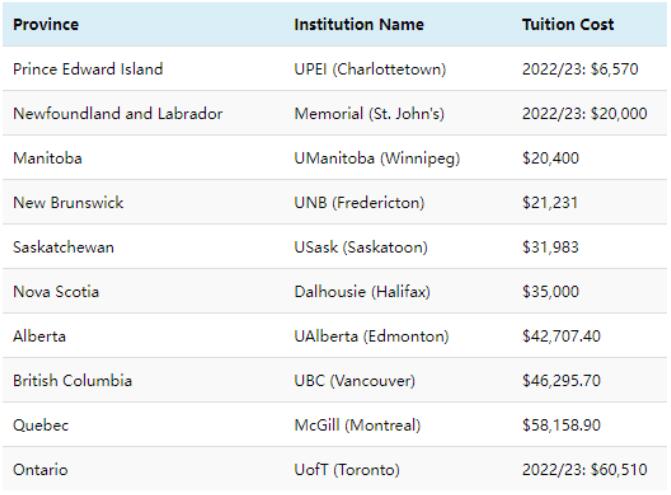Select the $21,231 tuition value
The width and height of the screenshot is (671, 495).
550,202
